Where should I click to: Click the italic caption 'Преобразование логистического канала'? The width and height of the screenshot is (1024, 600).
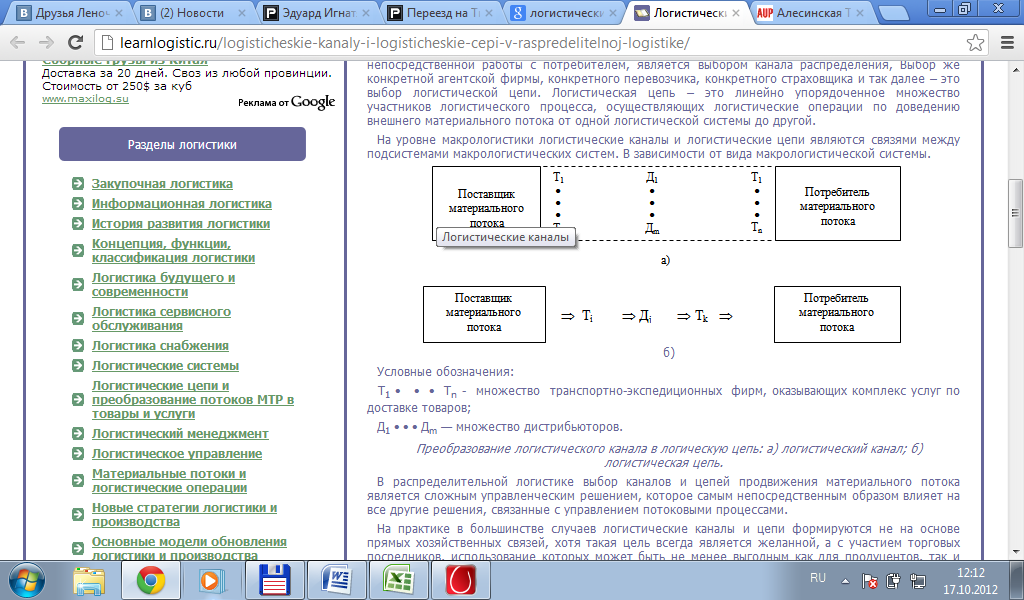[669, 456]
